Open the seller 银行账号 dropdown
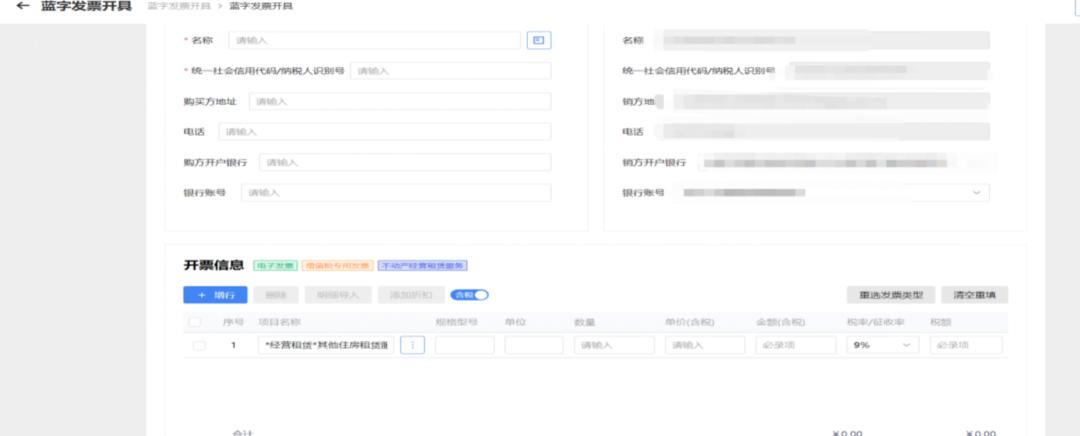This screenshot has height=436, width=1080. [976, 193]
